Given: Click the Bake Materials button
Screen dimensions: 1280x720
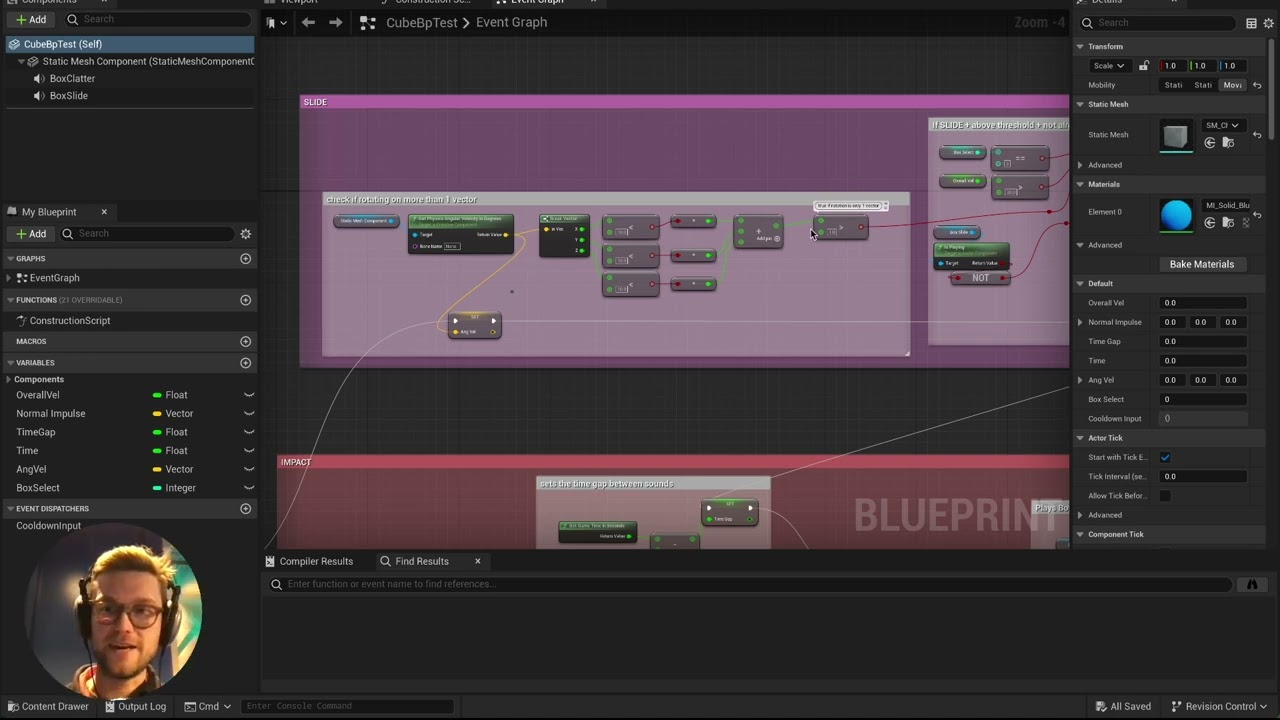Looking at the screenshot, I should (x=1202, y=264).
